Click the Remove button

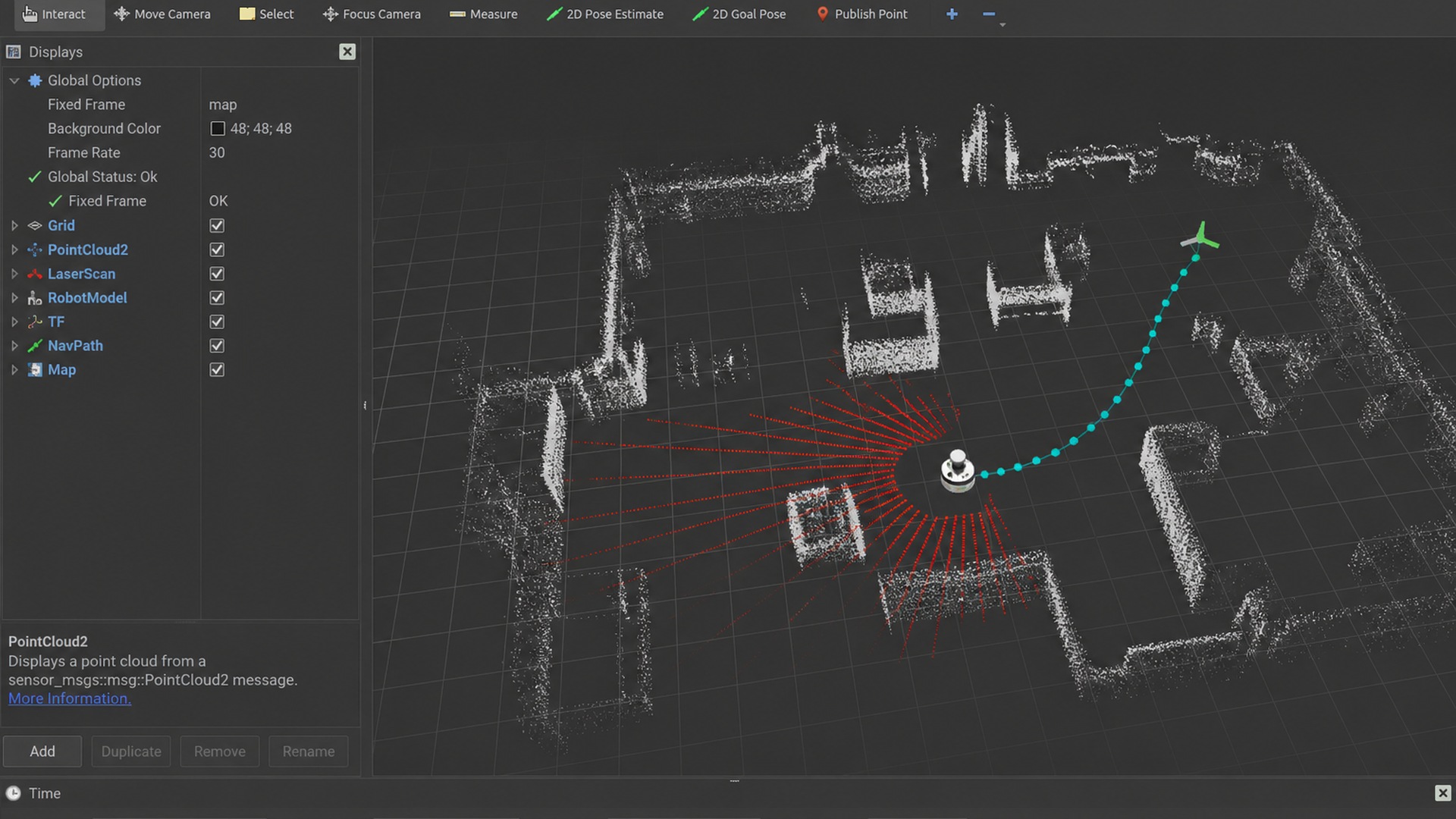pos(220,752)
